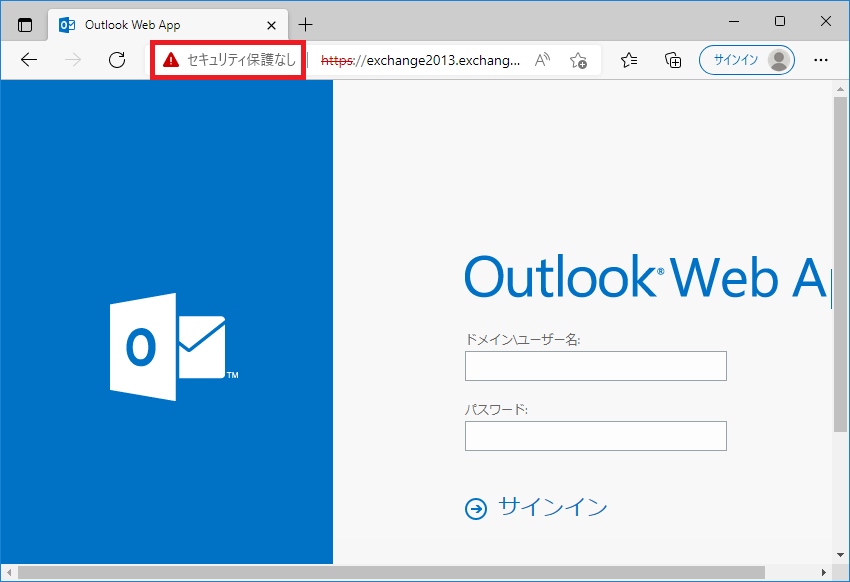The height and width of the screenshot is (582, 850).
Task: Click the vertical scrollbar thumb
Action: [x=840, y=264]
